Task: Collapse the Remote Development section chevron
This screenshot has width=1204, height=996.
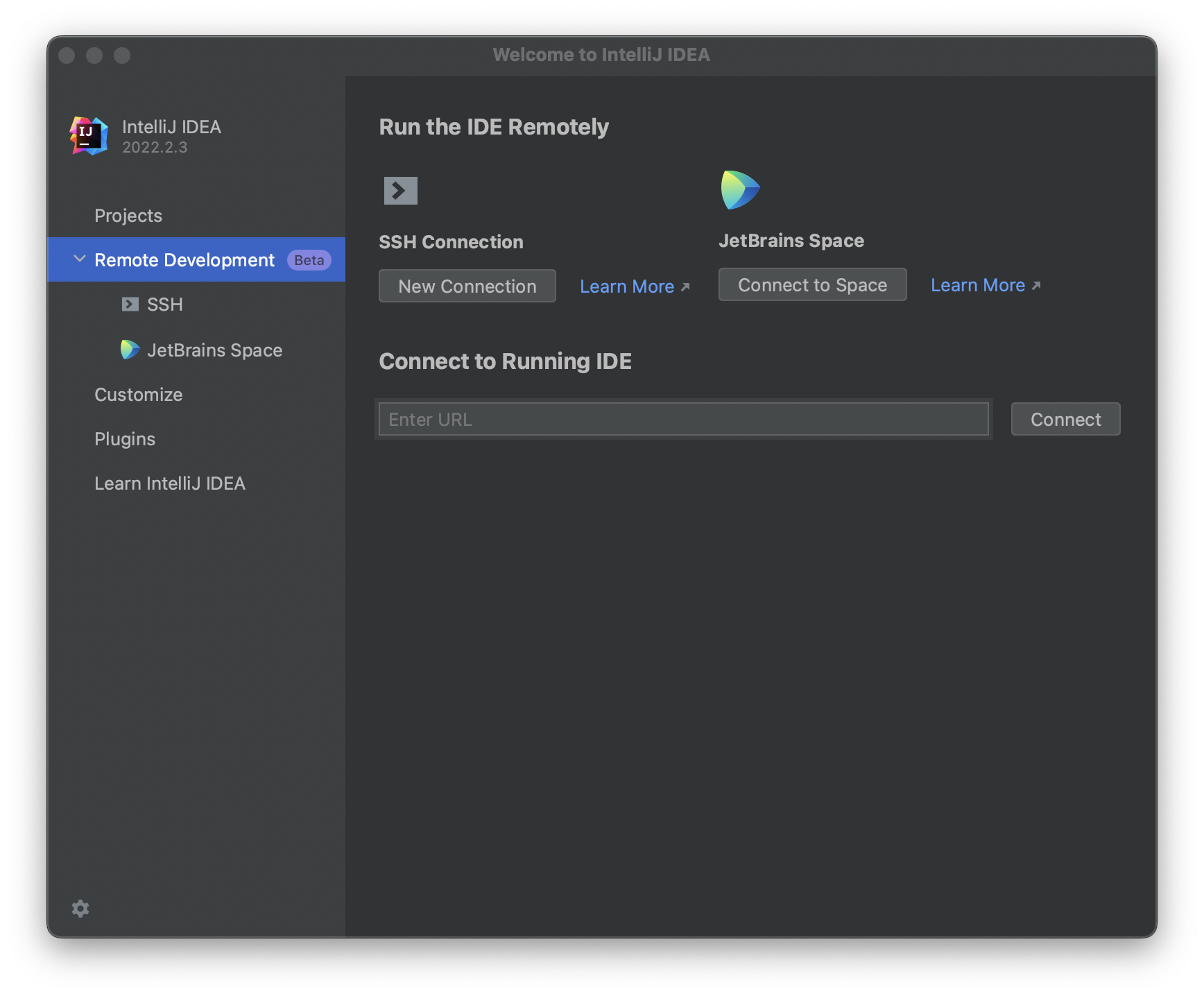Action: 80,259
